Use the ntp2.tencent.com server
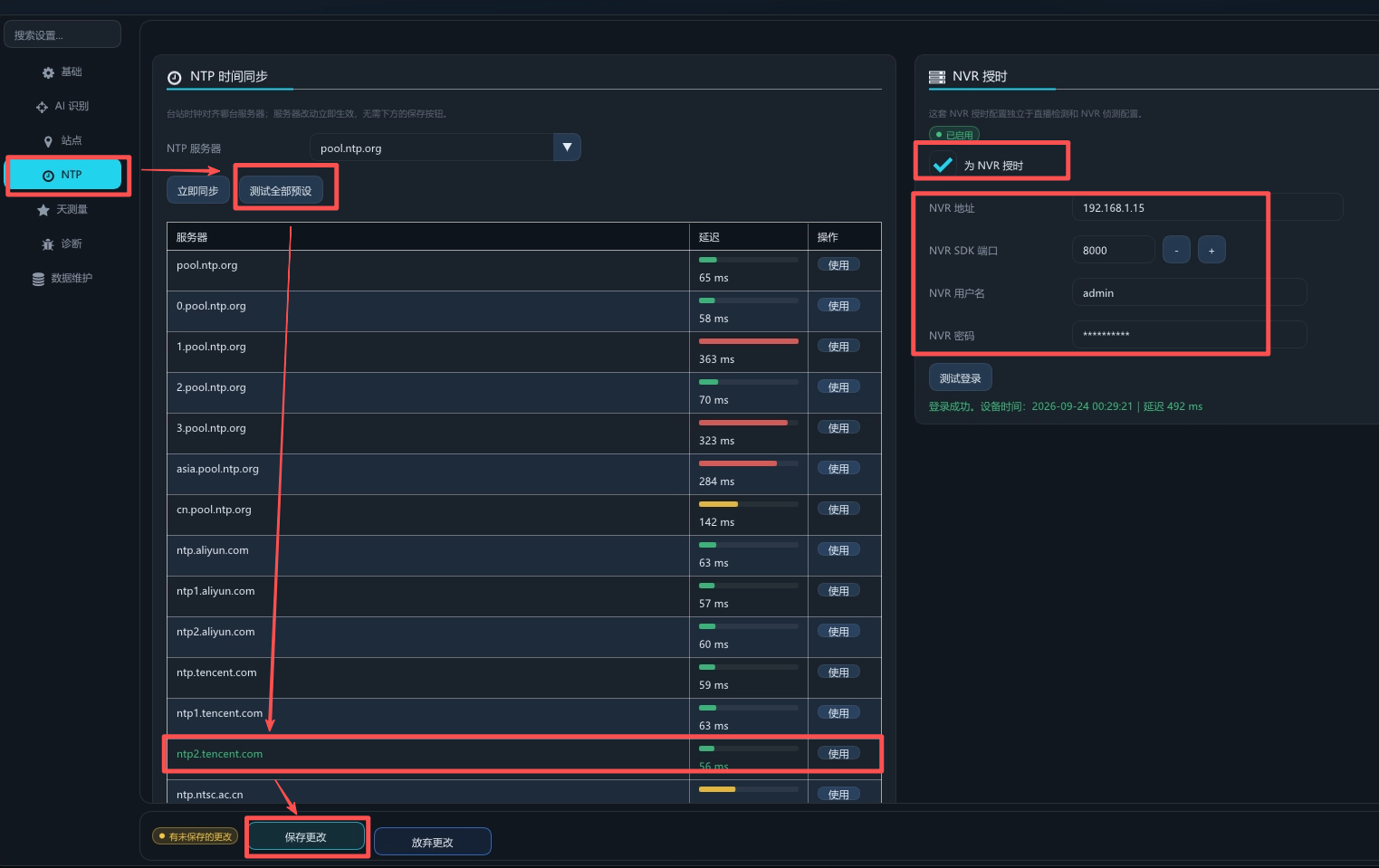Viewport: 1379px width, 868px height. [x=838, y=754]
